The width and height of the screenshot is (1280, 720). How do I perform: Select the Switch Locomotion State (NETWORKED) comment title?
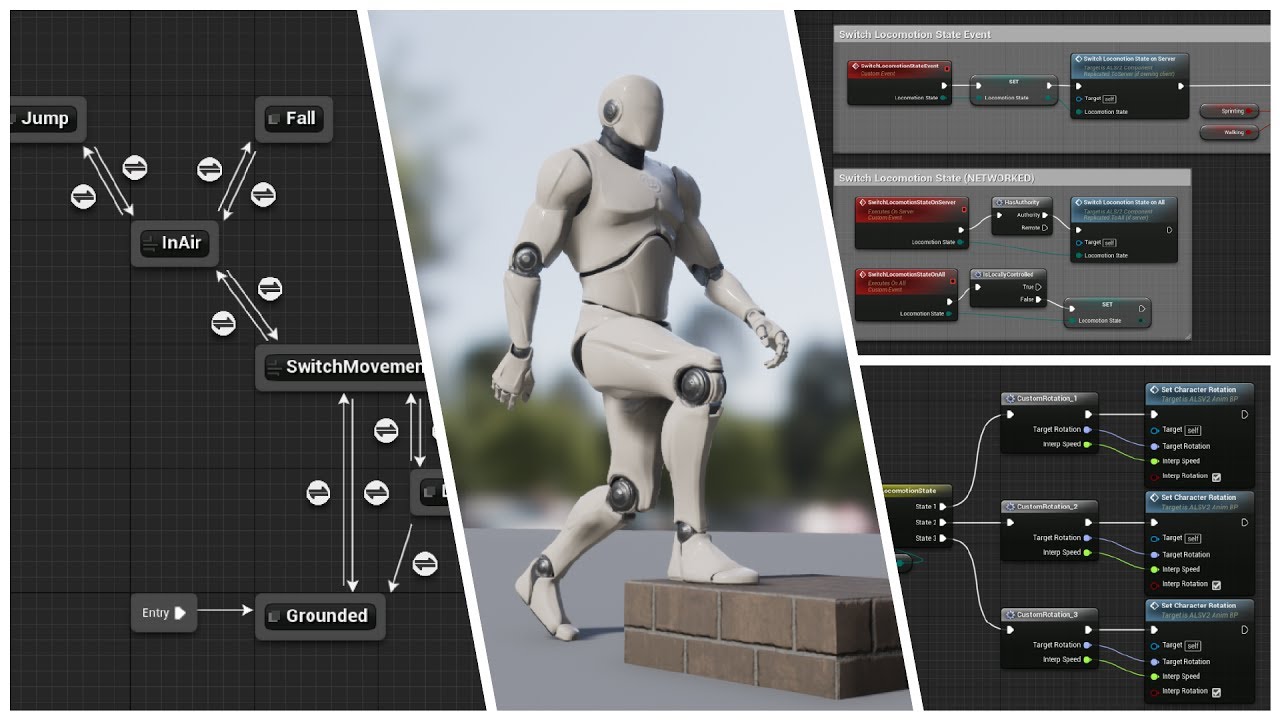pyautogui.click(x=936, y=178)
